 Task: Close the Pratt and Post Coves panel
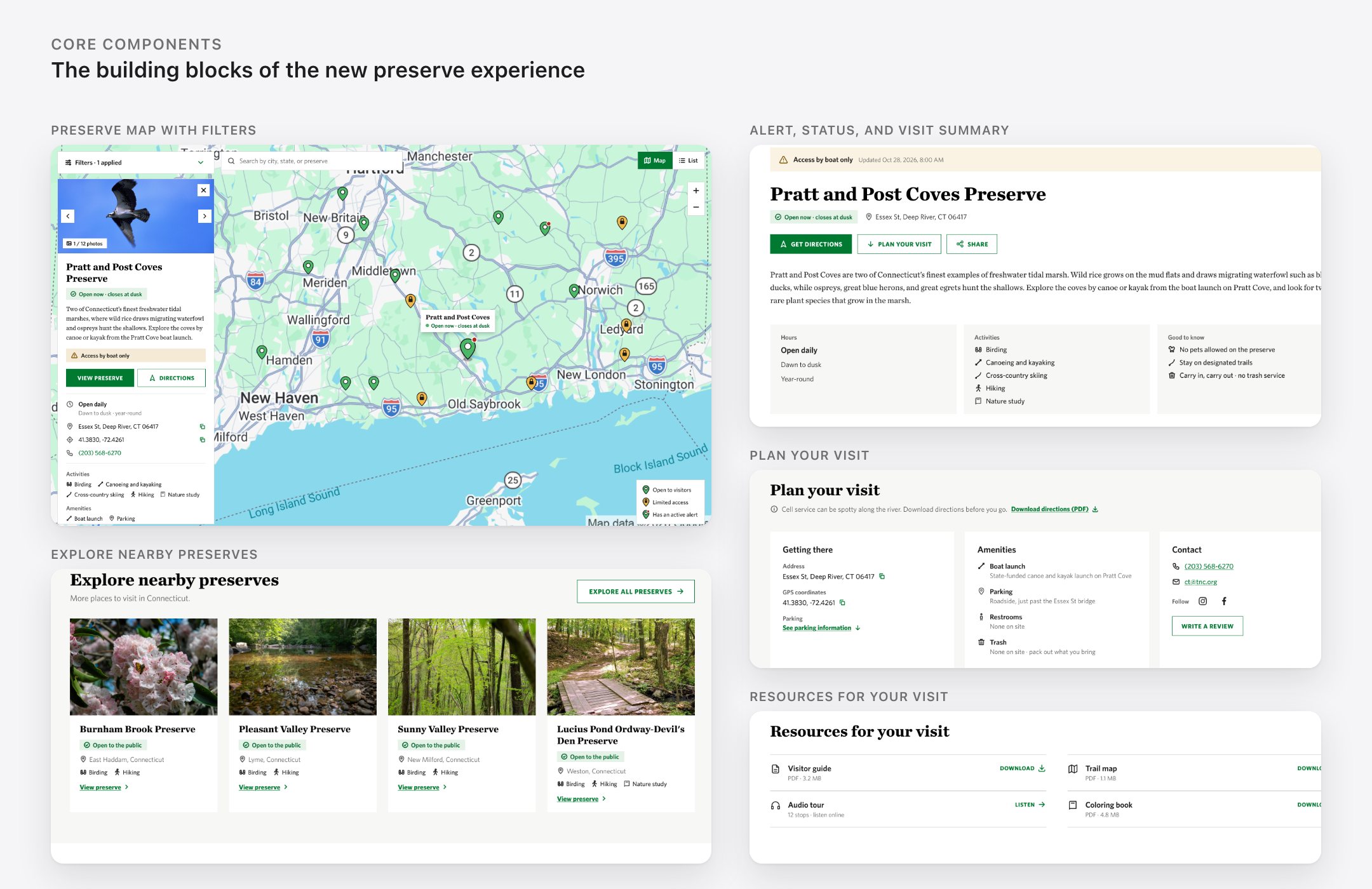(x=203, y=190)
